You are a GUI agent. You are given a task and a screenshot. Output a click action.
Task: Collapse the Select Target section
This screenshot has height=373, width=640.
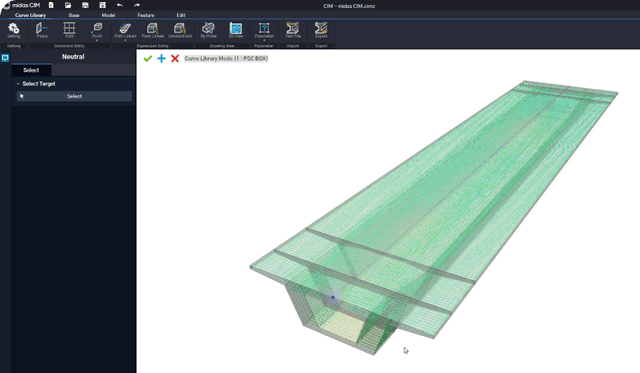pyautogui.click(x=18, y=84)
